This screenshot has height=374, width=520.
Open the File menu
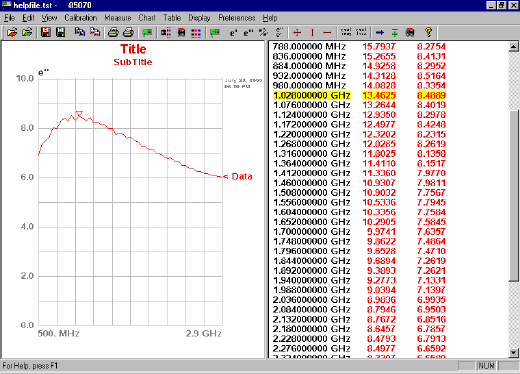(x=9, y=18)
